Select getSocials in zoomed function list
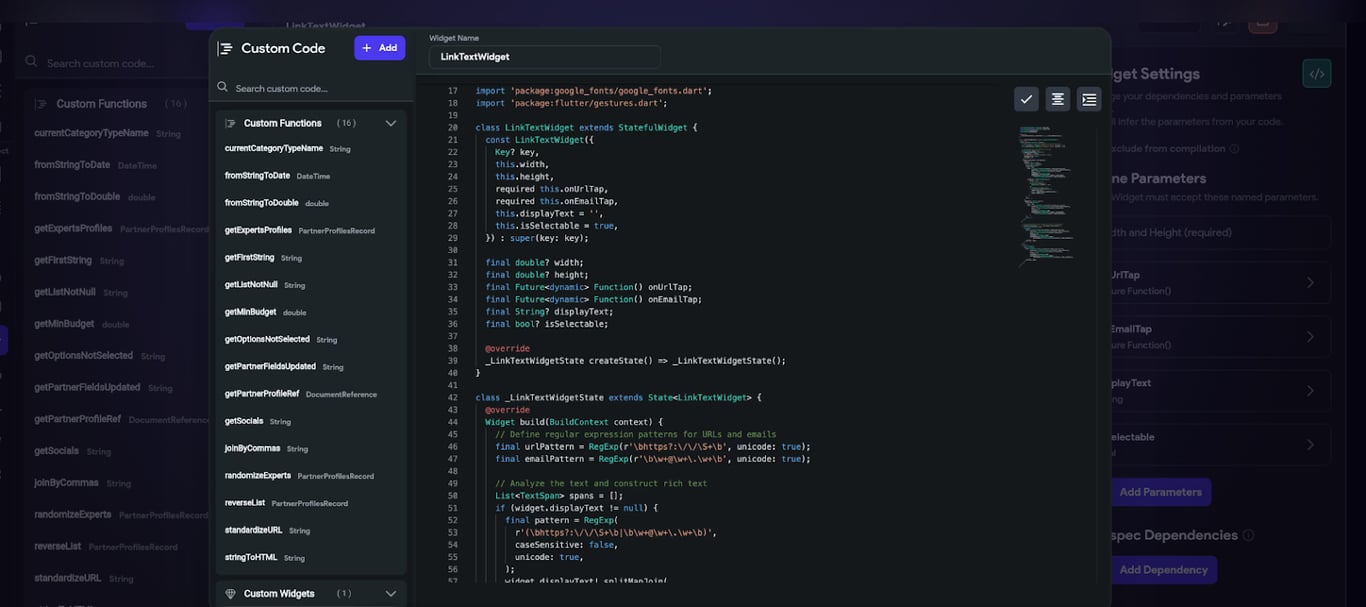The width and height of the screenshot is (1366, 607). [x=244, y=421]
